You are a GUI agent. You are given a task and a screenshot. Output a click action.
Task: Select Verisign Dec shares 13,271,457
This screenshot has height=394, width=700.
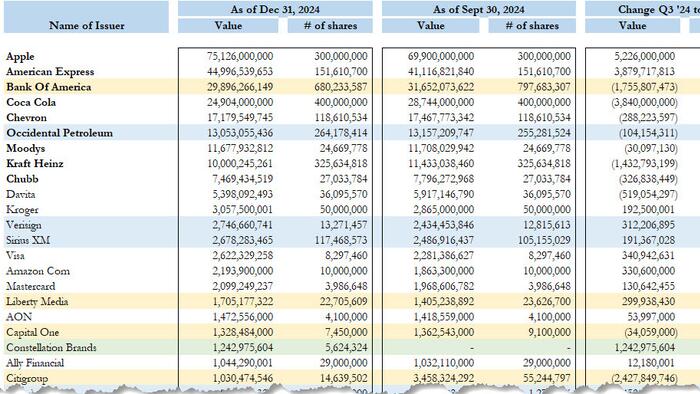tap(343, 225)
